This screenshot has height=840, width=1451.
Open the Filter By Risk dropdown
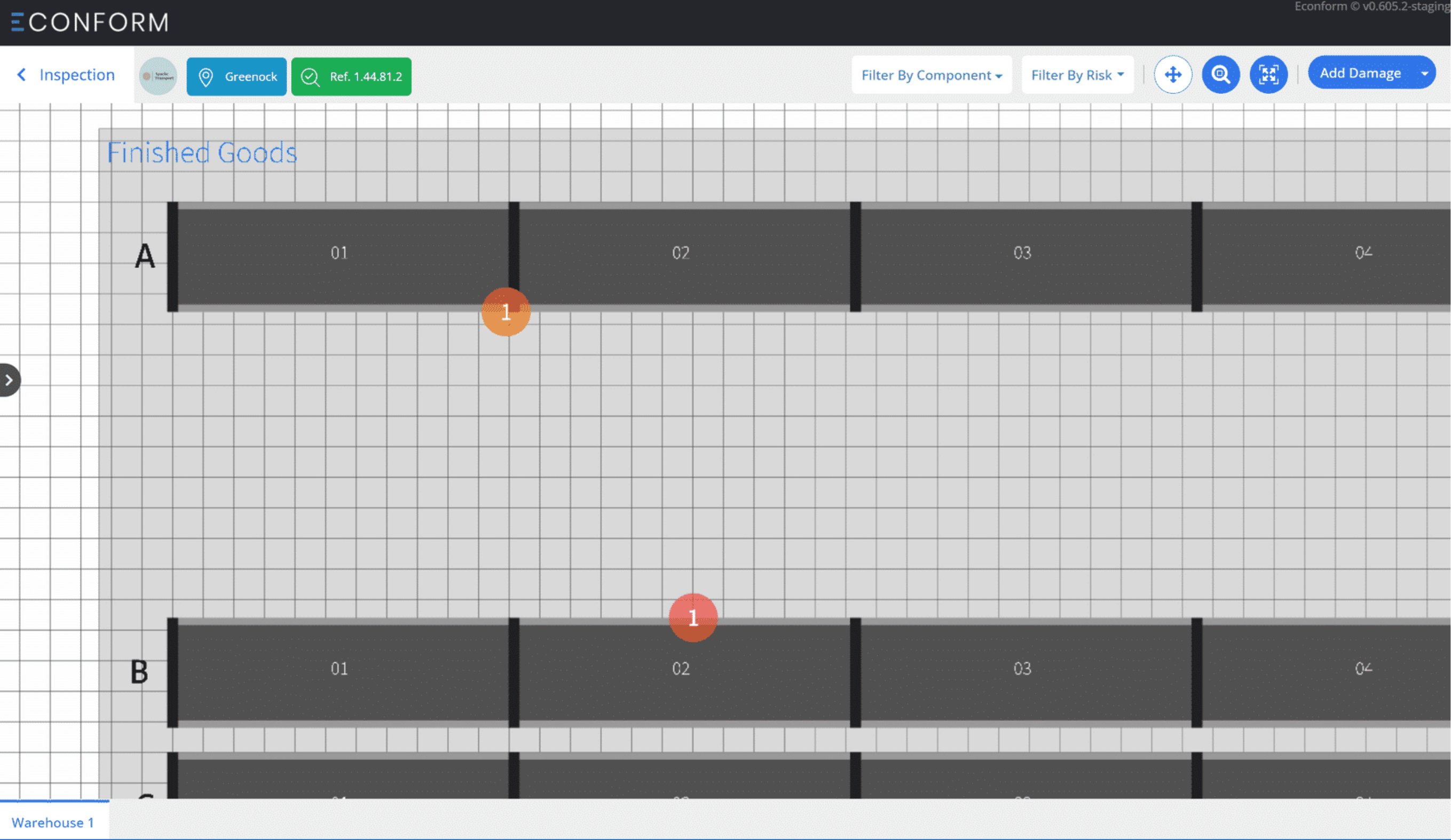point(1077,75)
